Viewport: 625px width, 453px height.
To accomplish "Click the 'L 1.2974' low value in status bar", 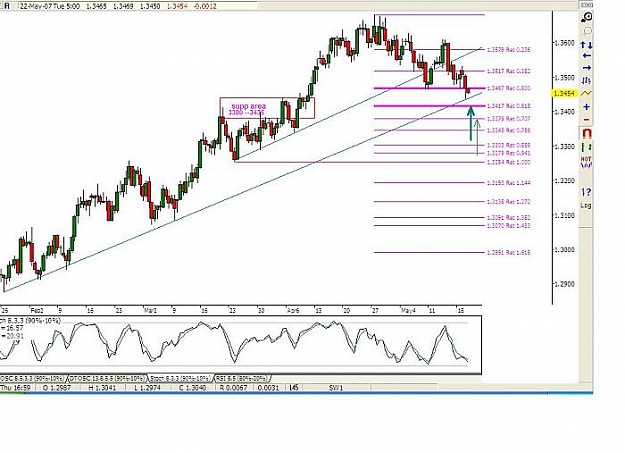I will click(x=147, y=388).
